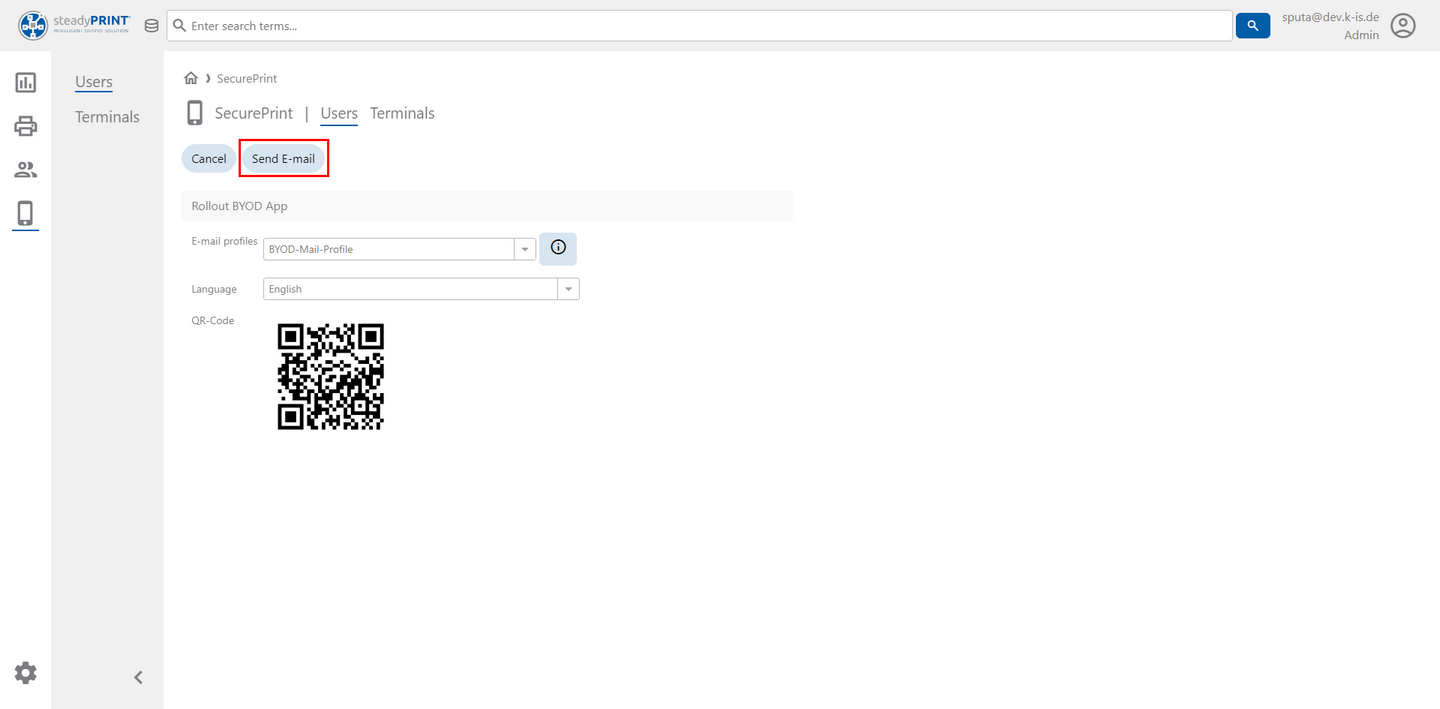Open the dashboard chart icon in sidebar
The width and height of the screenshot is (1440, 709).
(26, 82)
